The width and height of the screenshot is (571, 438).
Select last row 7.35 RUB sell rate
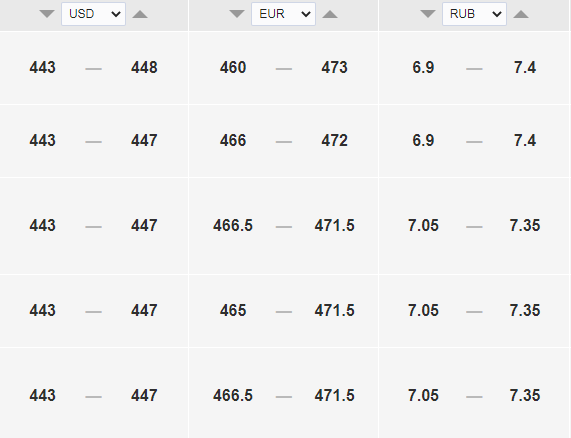pos(525,395)
